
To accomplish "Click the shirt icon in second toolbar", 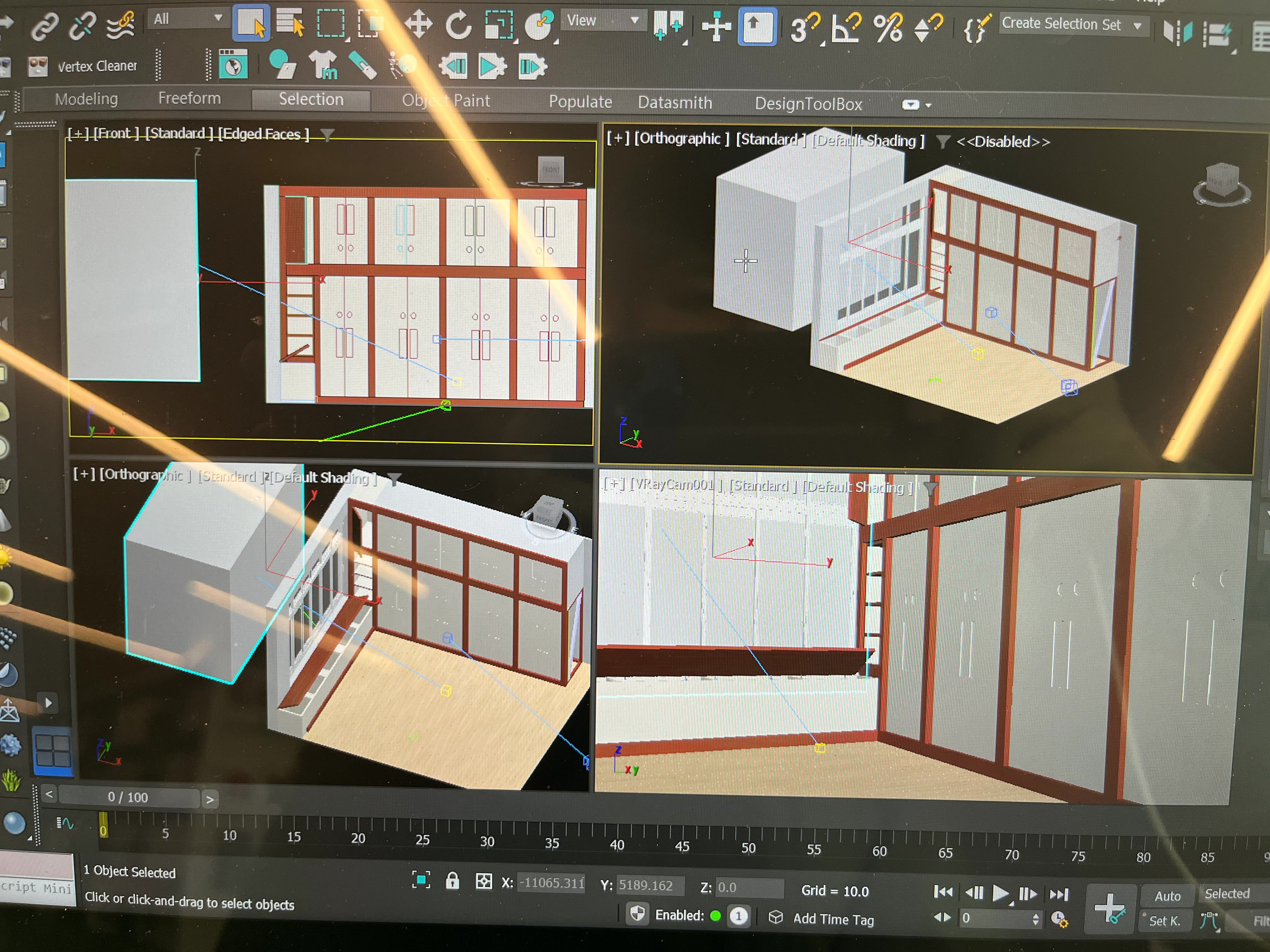I will 324,65.
